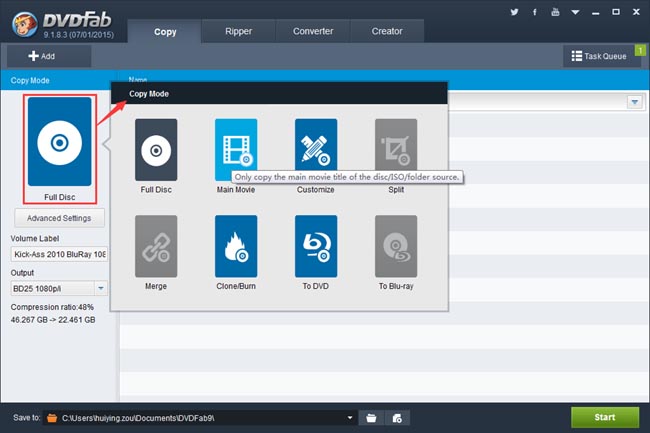Select the Split copy mode
The width and height of the screenshot is (650, 433).
(x=395, y=150)
